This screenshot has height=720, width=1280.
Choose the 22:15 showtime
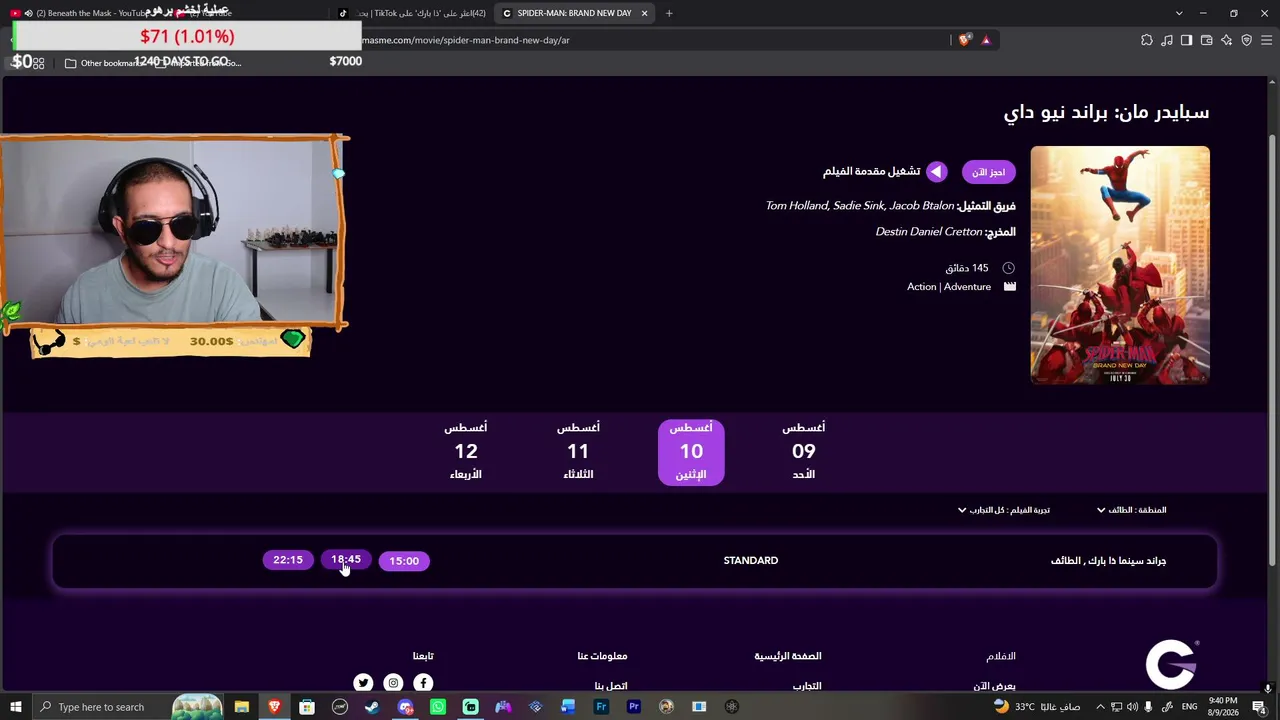pyautogui.click(x=288, y=560)
